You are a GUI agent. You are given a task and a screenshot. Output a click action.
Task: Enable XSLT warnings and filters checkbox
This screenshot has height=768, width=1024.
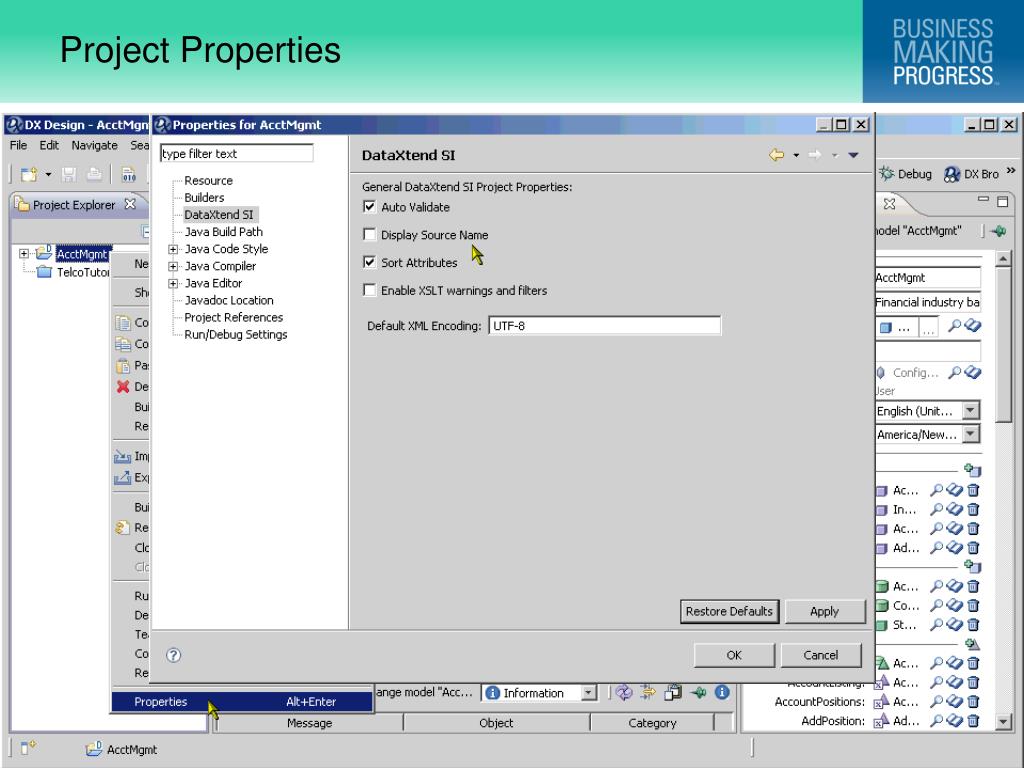tap(370, 290)
